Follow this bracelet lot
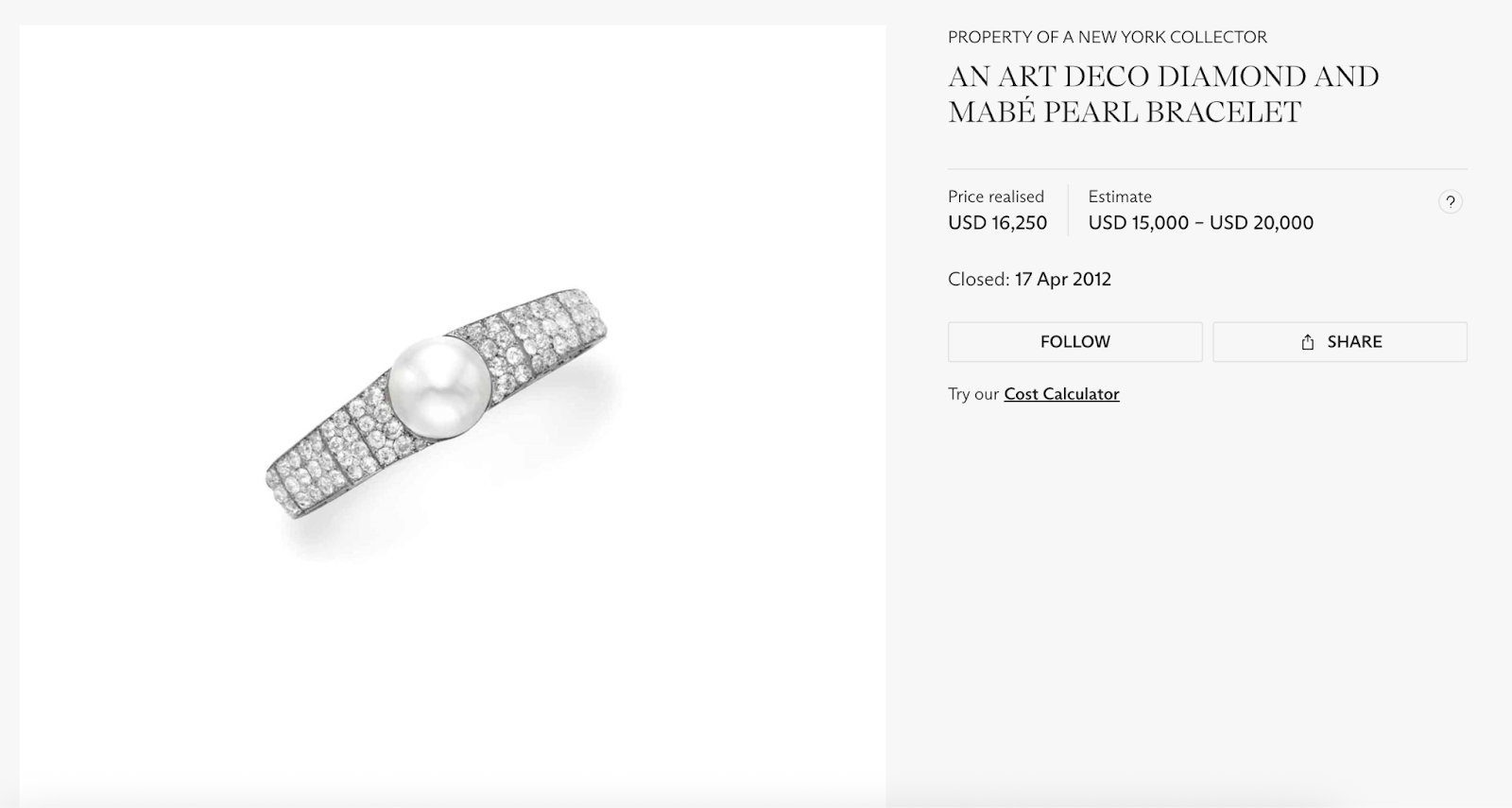This screenshot has height=808, width=1512. [1075, 342]
